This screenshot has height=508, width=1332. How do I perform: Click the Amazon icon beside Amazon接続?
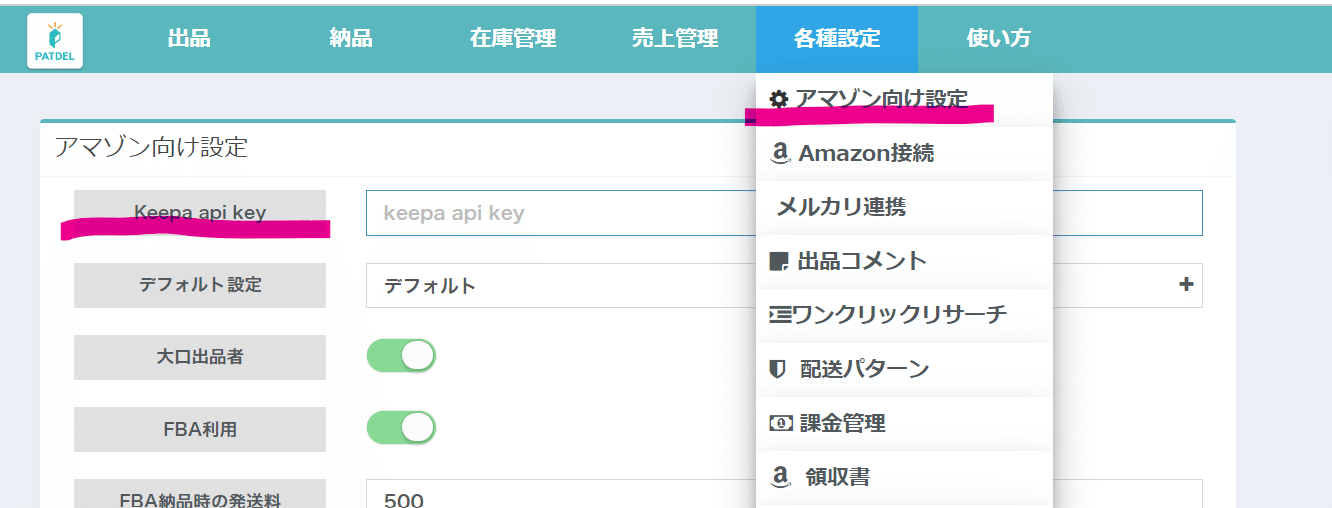point(780,154)
